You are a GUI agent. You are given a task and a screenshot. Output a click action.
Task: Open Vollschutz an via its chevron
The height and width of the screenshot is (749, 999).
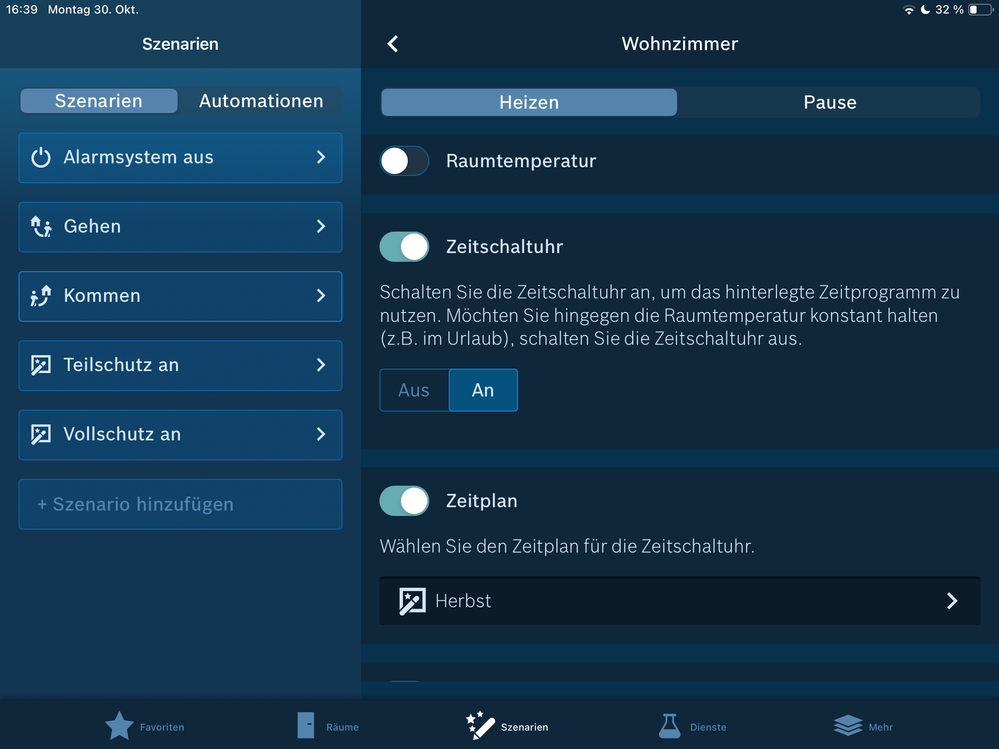321,434
